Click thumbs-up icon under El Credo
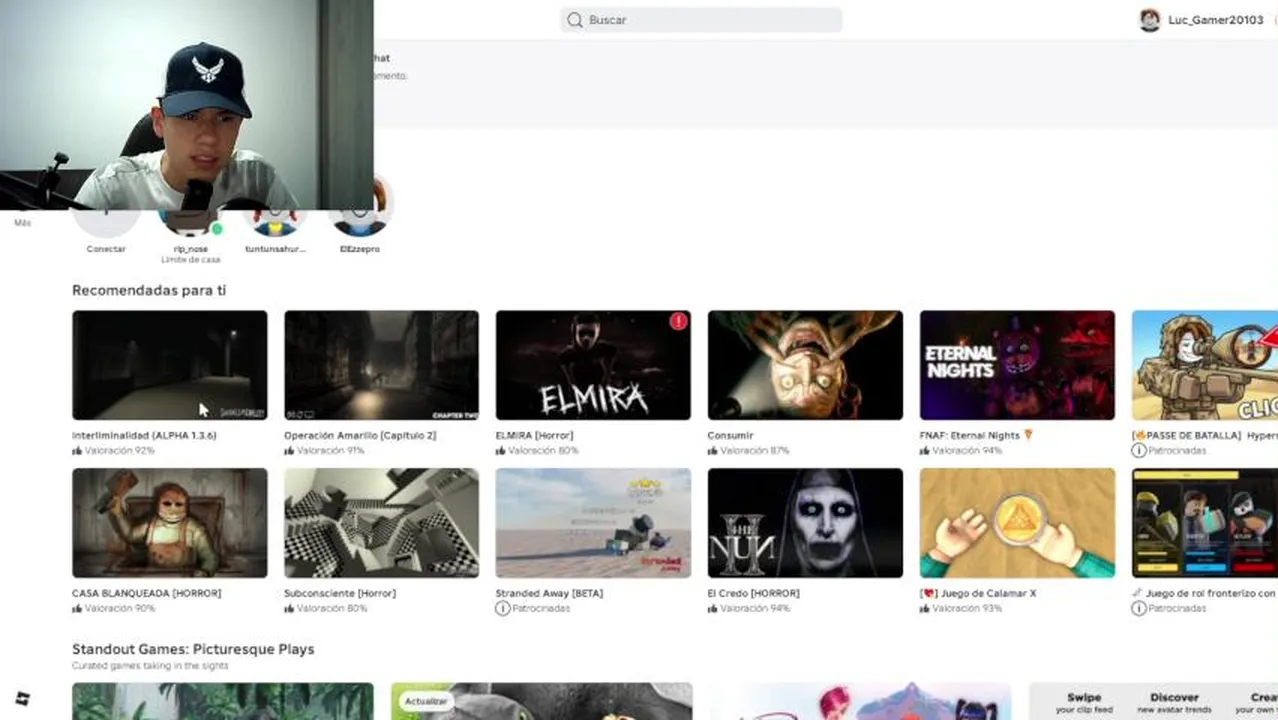This screenshot has height=720, width=1278. pos(713,608)
